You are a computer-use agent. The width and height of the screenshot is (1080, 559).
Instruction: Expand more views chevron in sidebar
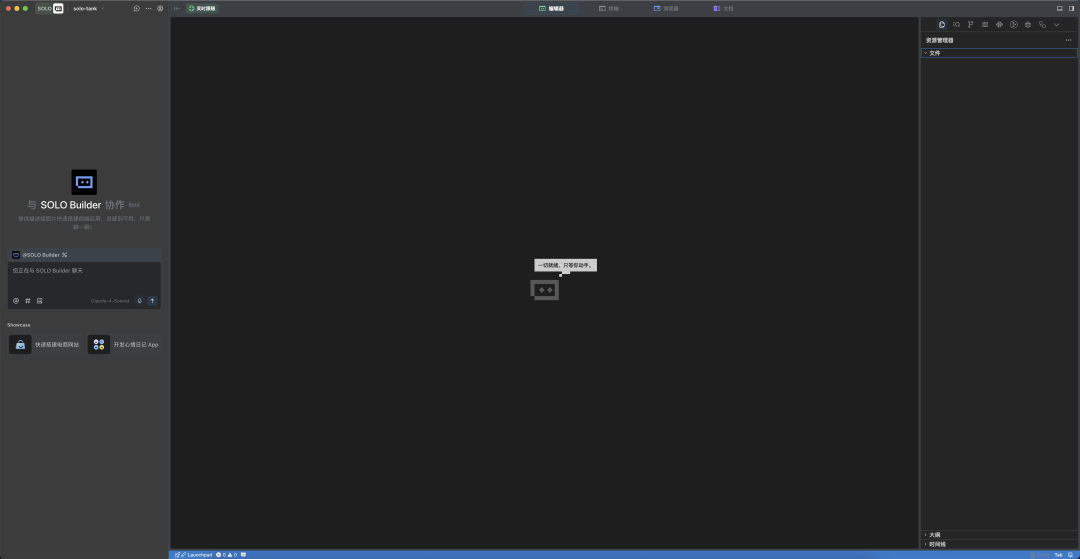coord(1057,25)
